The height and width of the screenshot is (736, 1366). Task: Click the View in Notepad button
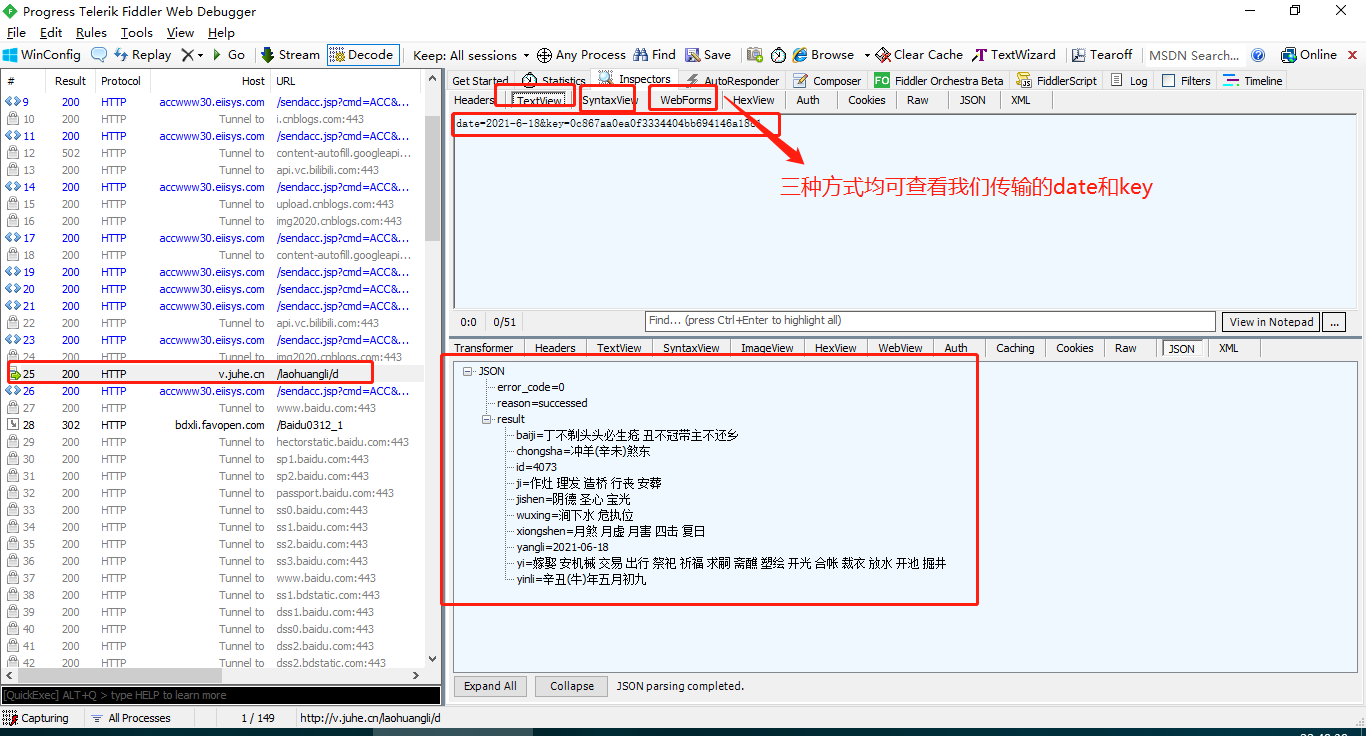pos(1271,322)
